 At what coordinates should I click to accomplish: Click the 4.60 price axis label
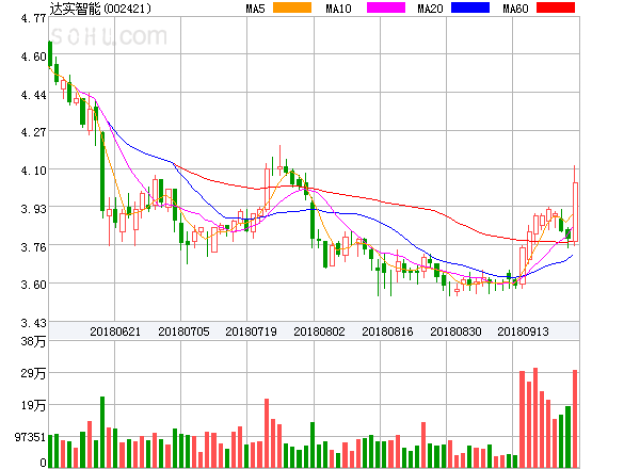click(x=33, y=56)
